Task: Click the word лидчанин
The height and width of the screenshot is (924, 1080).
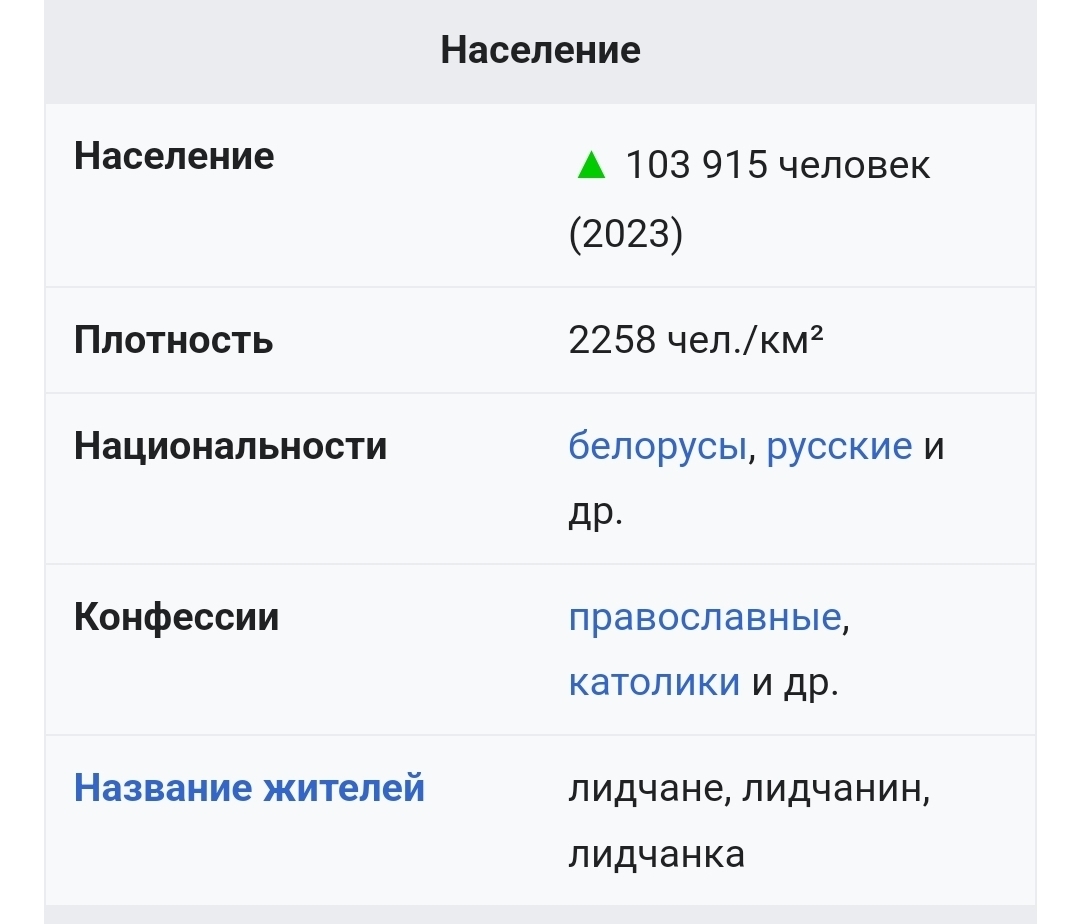Action: [836, 789]
